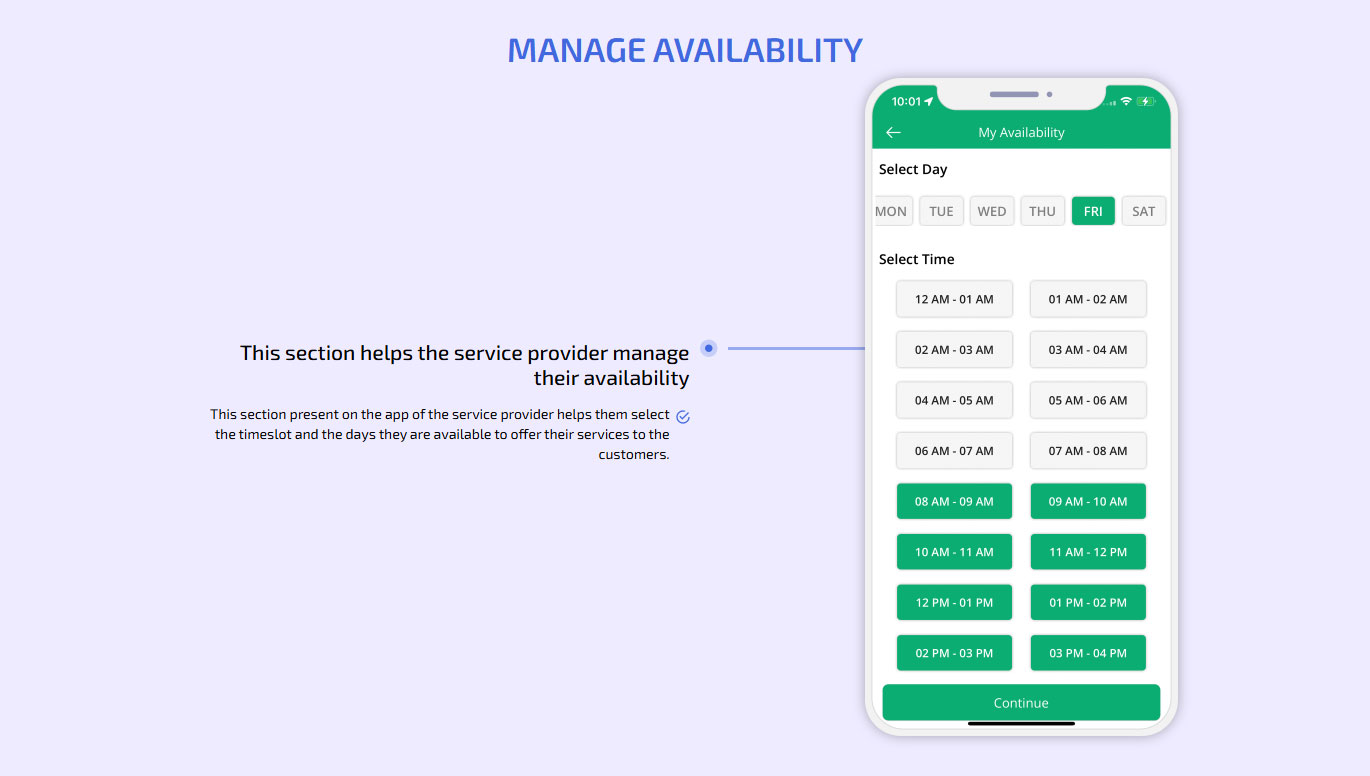Tap the green Continue button
The height and width of the screenshot is (776, 1370).
click(x=1021, y=703)
